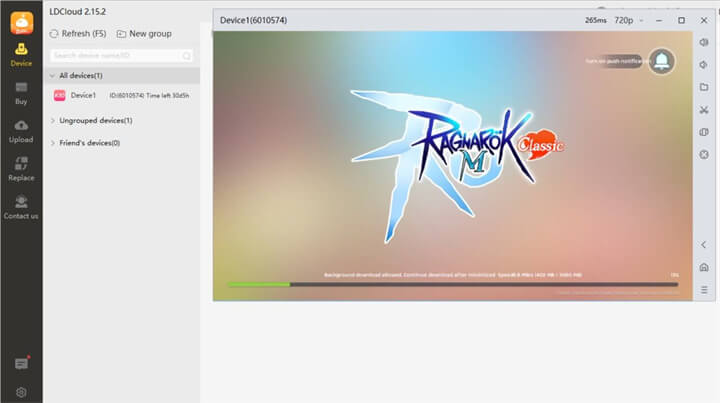Click the 265ms latency indicator

pyautogui.click(x=596, y=20)
